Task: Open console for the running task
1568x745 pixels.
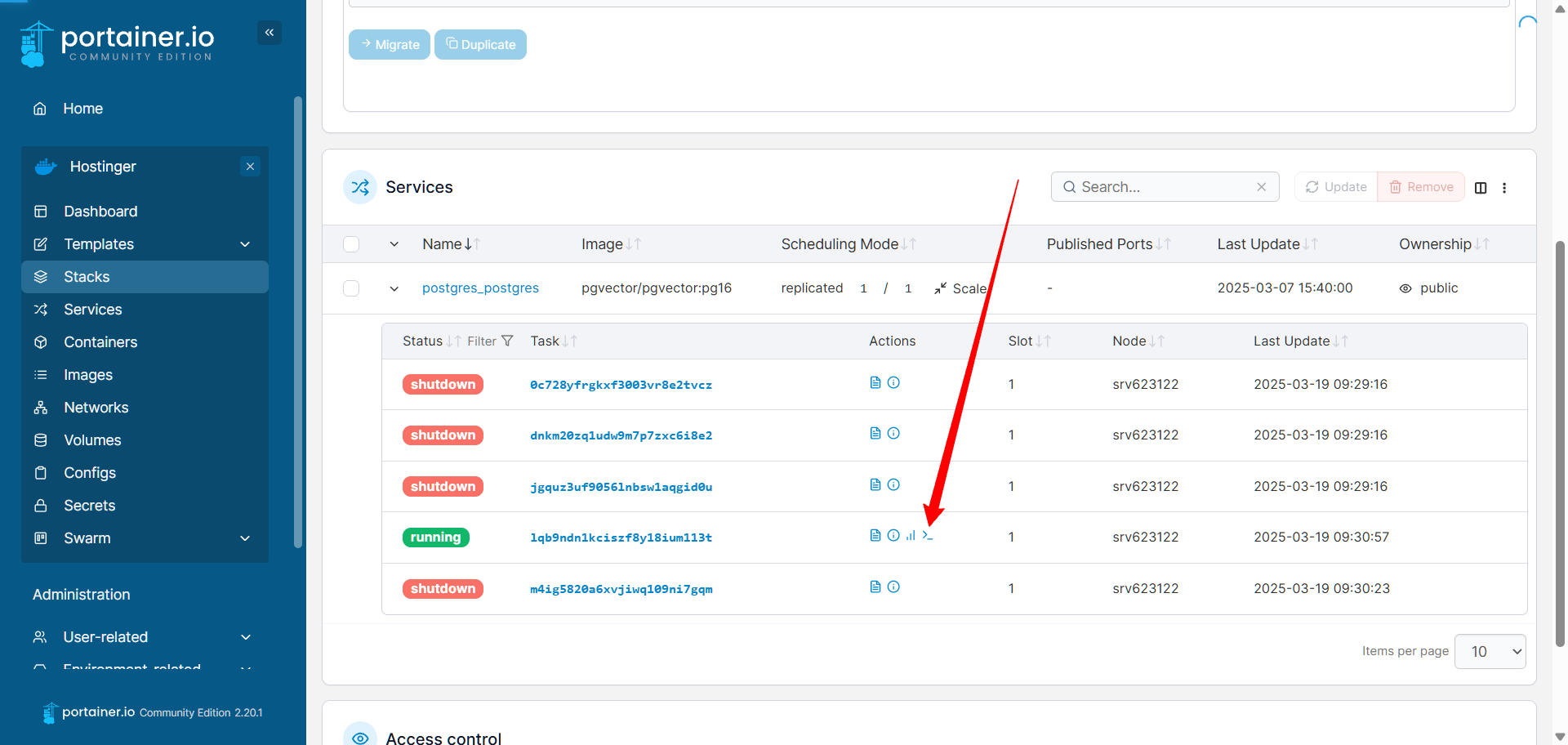Action: point(927,536)
